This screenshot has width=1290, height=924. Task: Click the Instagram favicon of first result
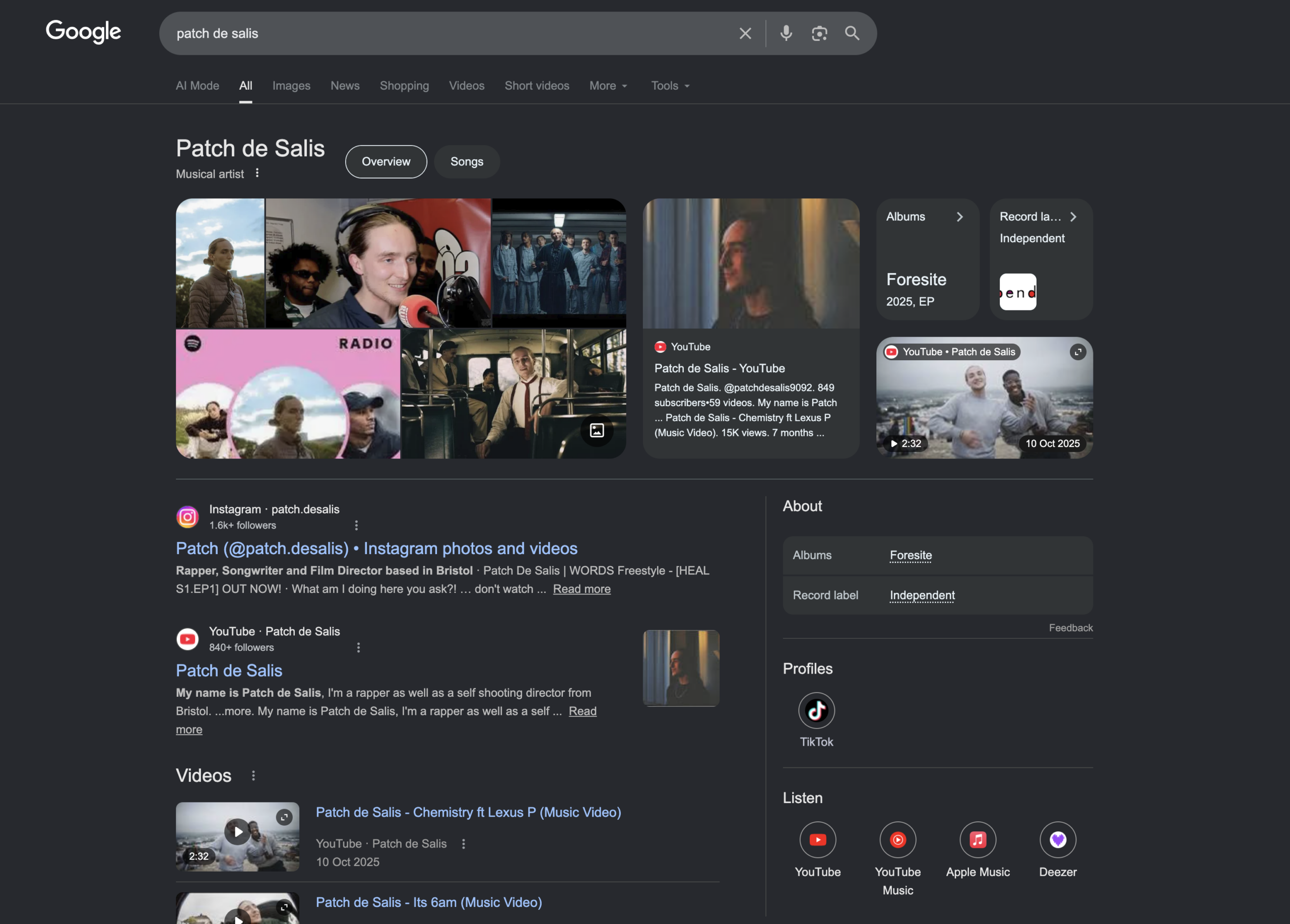pos(187,517)
